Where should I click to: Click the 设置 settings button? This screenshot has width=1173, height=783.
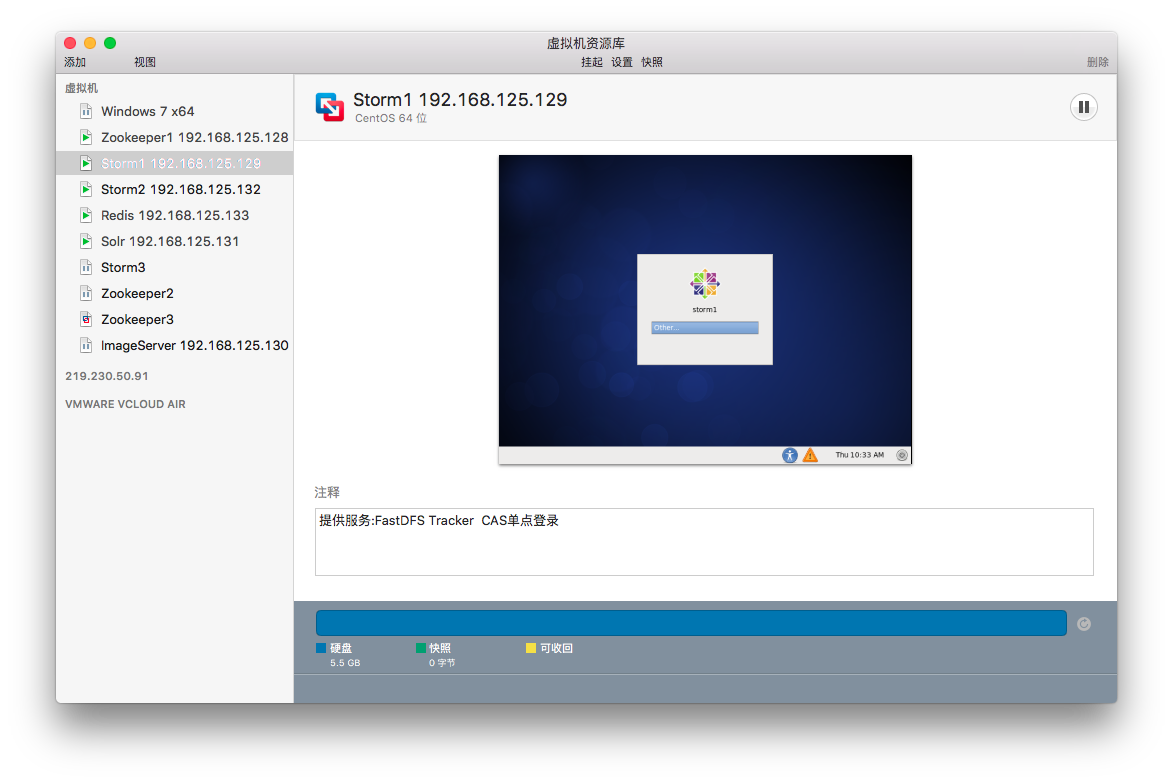[x=622, y=62]
